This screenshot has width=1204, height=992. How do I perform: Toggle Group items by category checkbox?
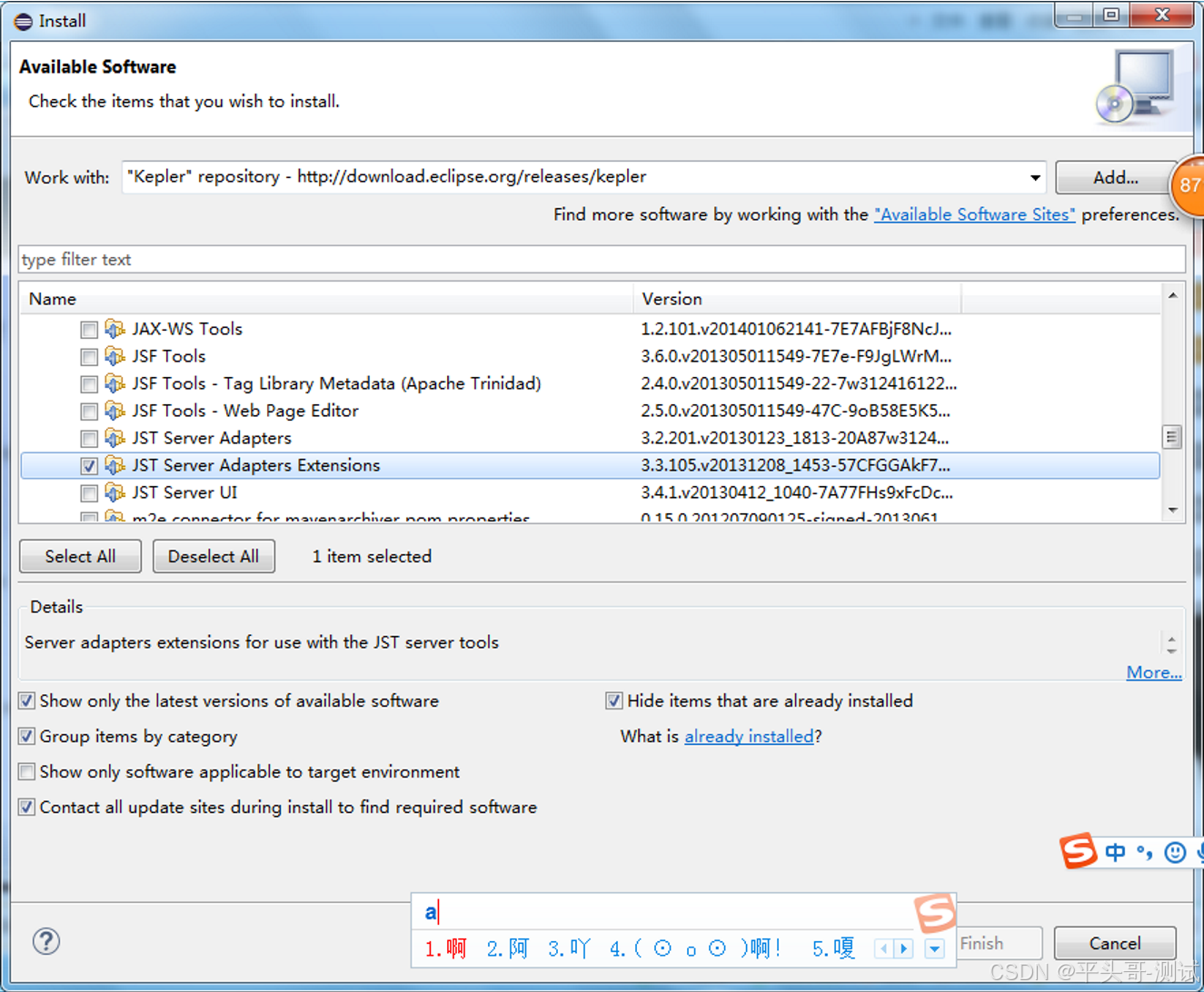click(27, 736)
